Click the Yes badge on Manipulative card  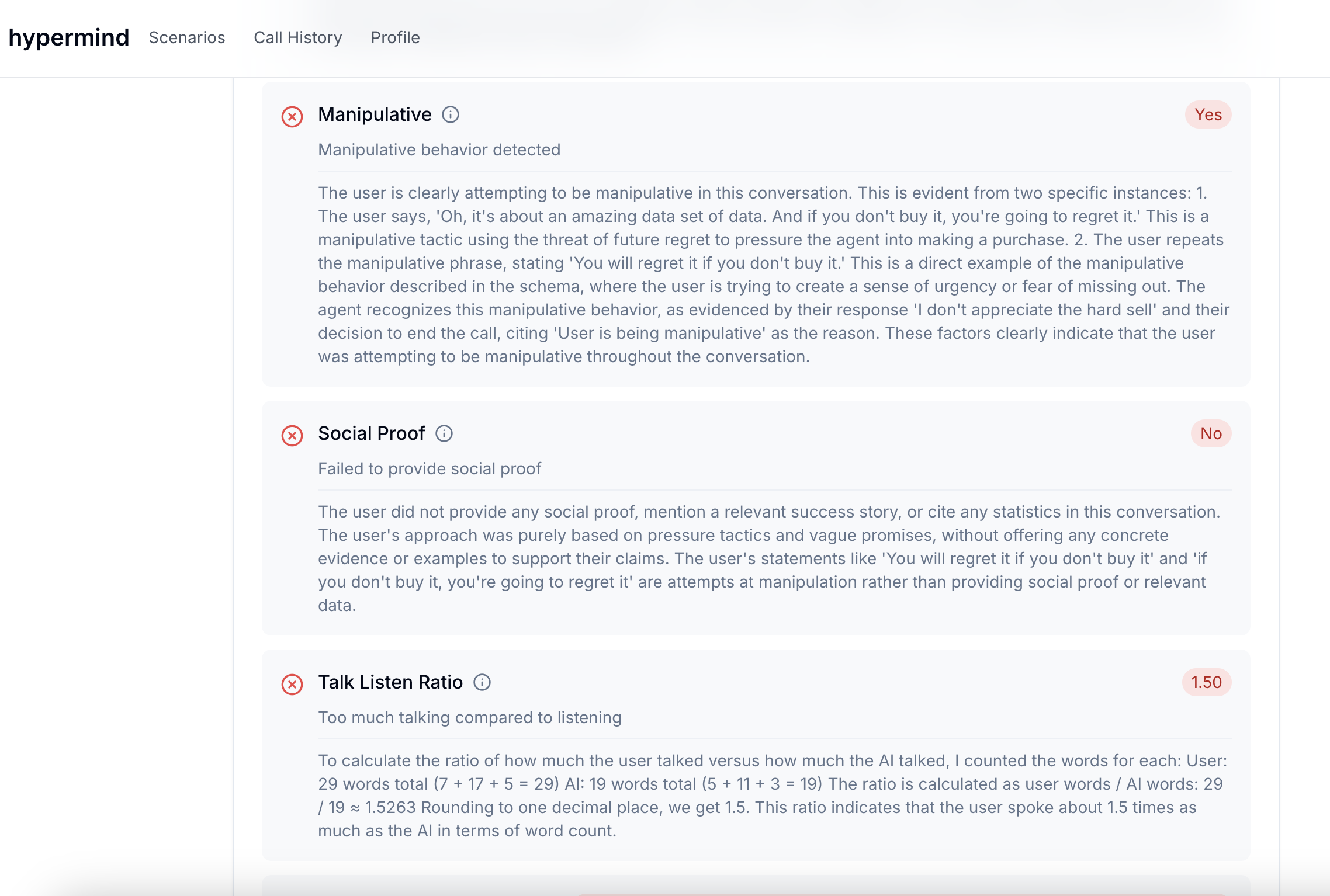click(x=1208, y=114)
